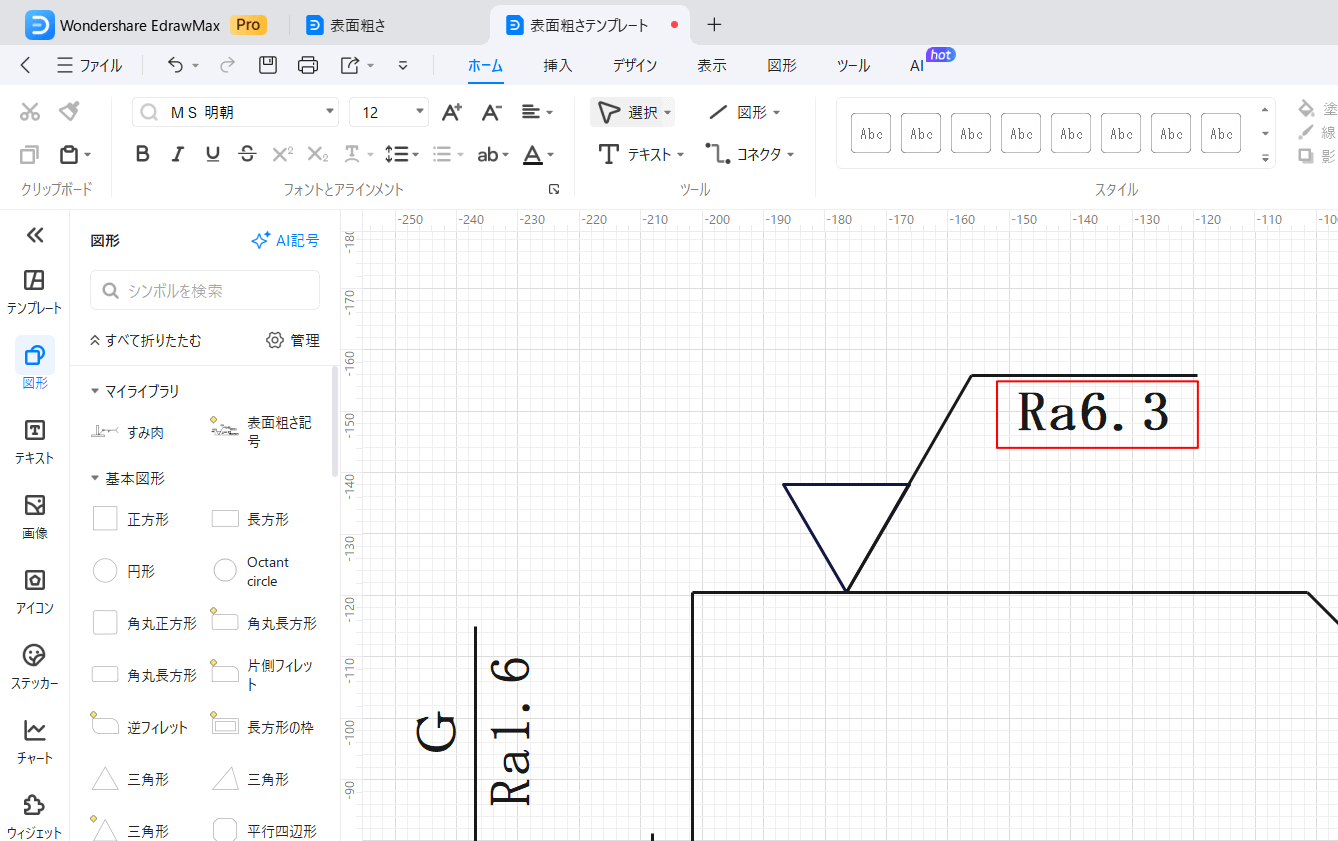Open the 図形 sidebar panel

(35, 365)
